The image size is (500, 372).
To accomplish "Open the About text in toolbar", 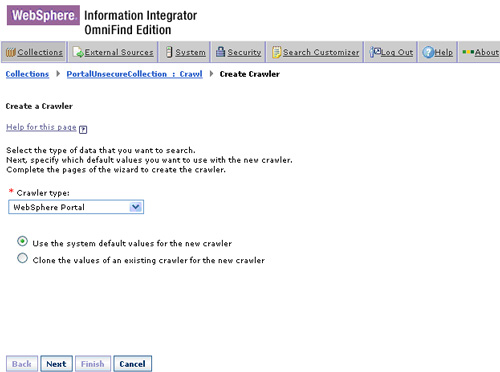I will pos(487,52).
